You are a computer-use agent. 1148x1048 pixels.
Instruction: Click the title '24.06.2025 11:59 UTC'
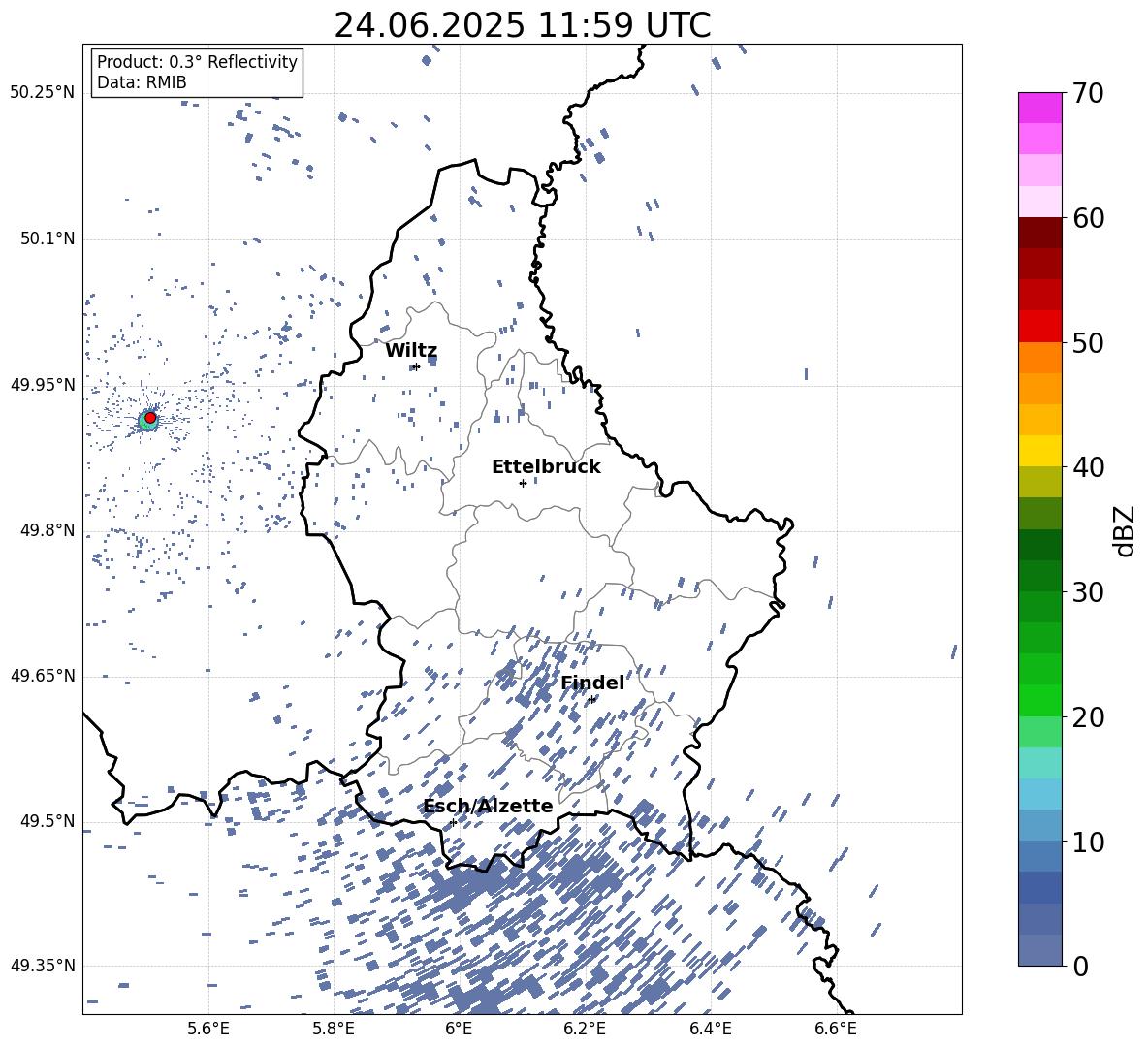pos(522,25)
